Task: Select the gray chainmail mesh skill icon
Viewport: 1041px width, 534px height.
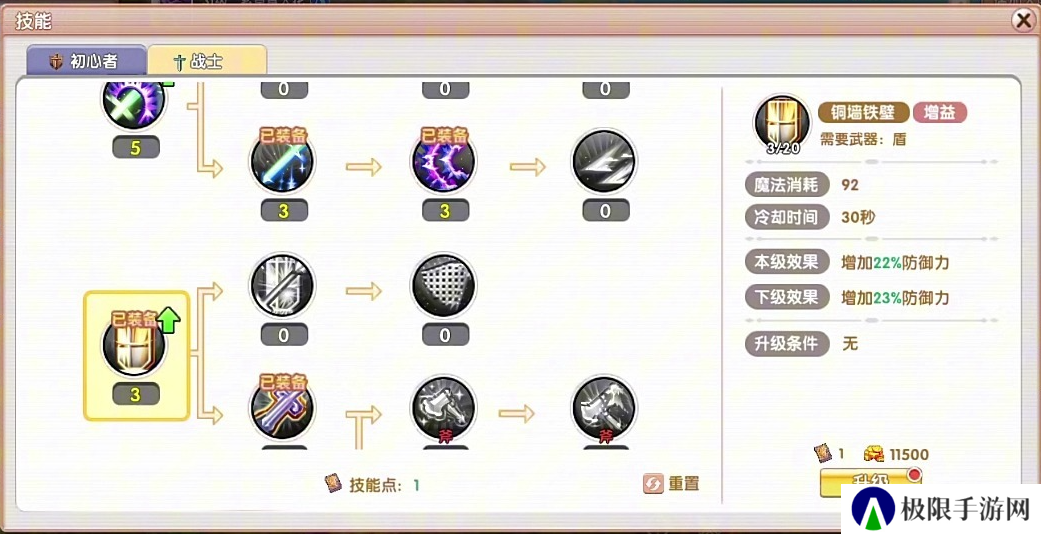Action: [444, 286]
